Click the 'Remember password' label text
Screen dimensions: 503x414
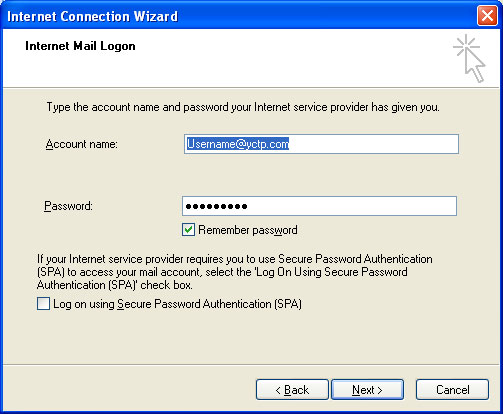click(248, 230)
